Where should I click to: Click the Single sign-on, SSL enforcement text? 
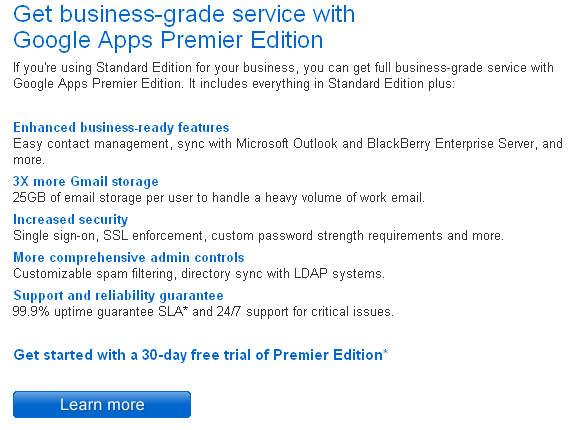coord(258,236)
